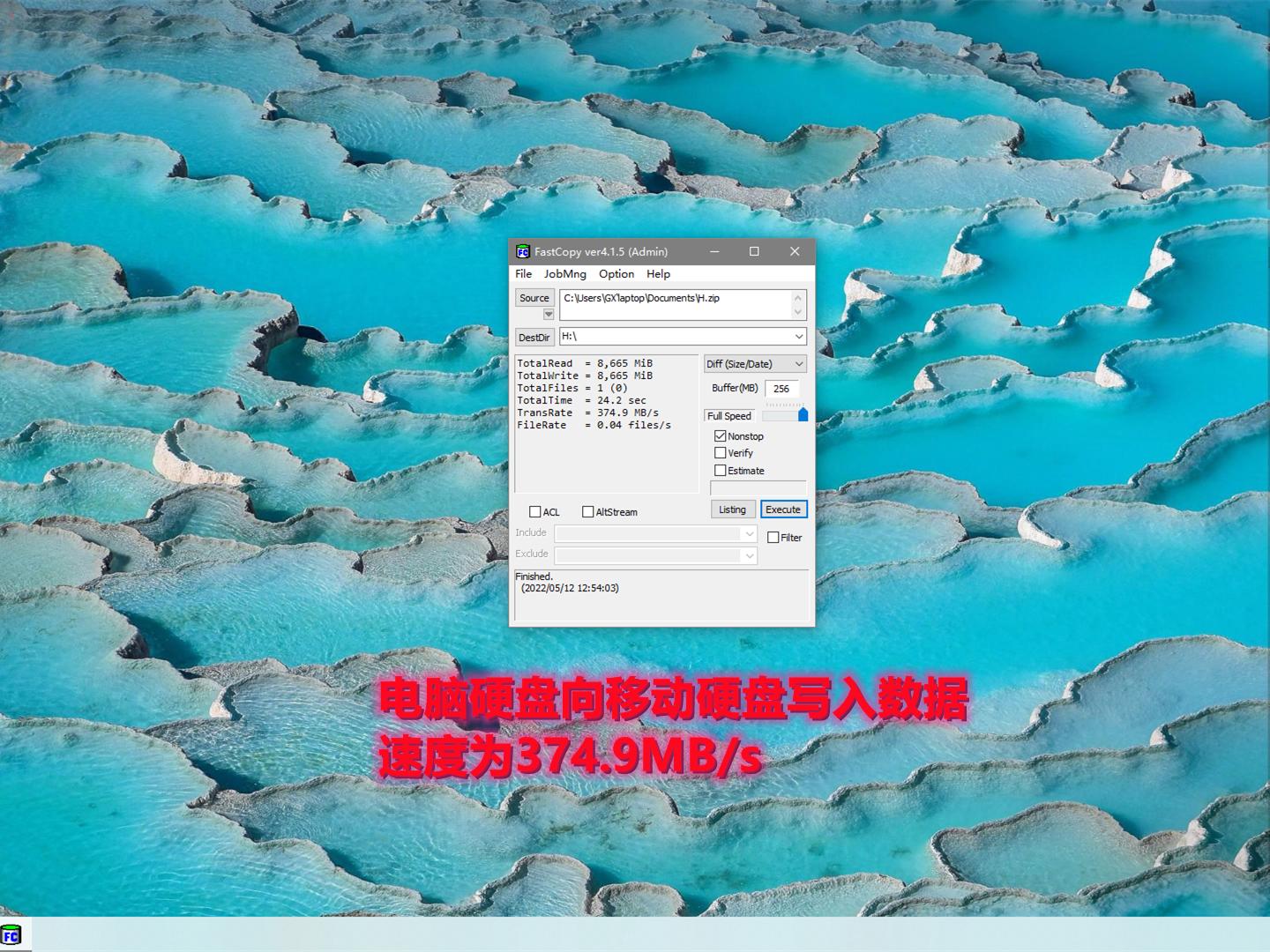The image size is (1270, 952).
Task: Open the JobMng menu
Action: pos(564,274)
